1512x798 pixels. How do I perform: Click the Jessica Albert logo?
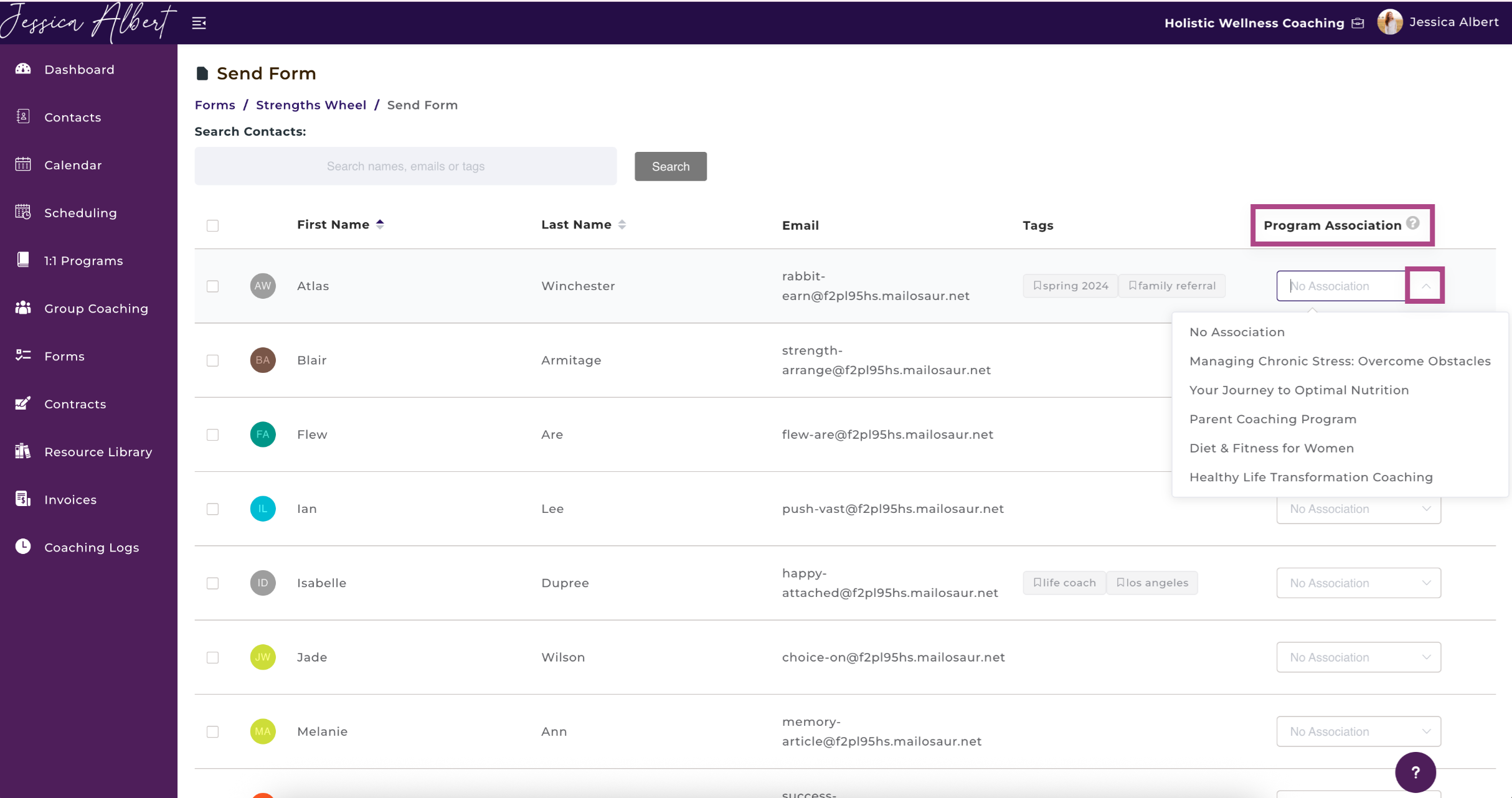tap(87, 22)
